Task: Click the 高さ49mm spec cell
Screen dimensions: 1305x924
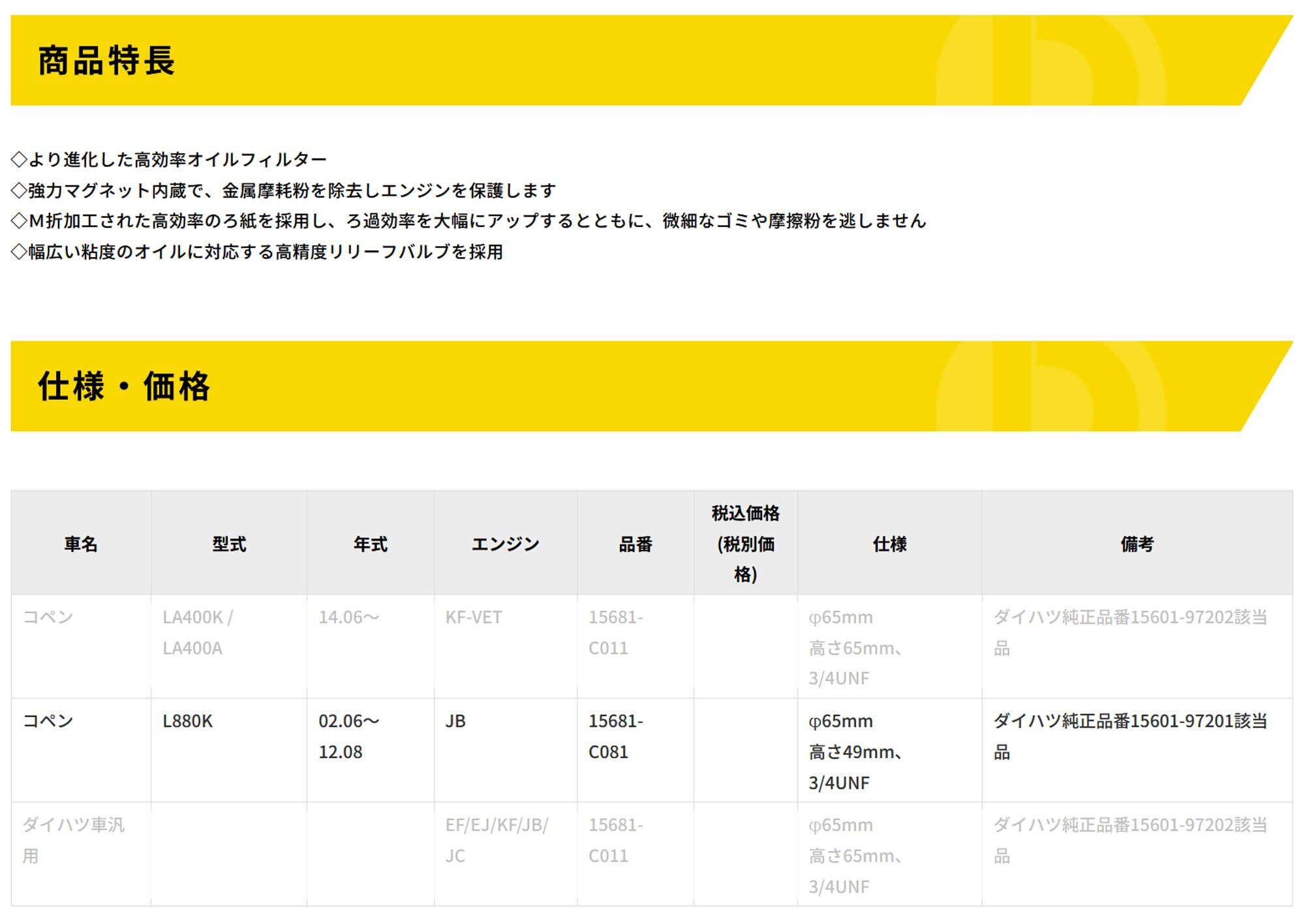Action: [x=855, y=752]
